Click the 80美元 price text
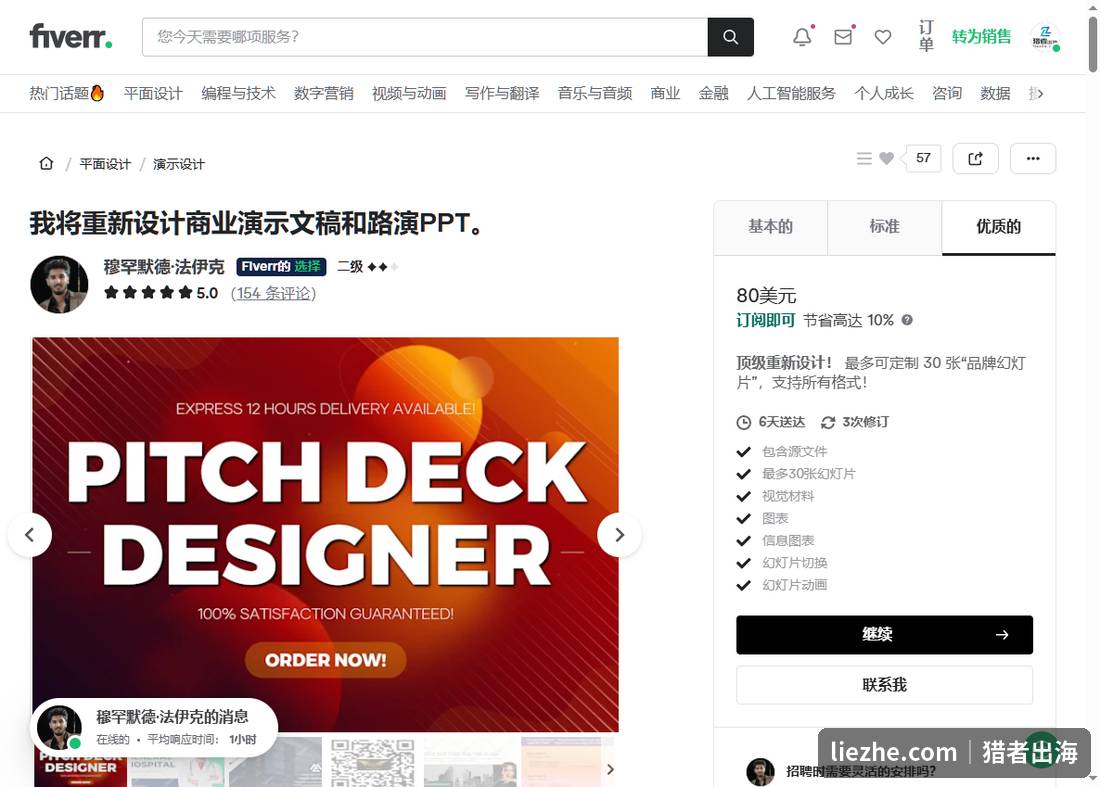This screenshot has height=787, width=1100. tap(766, 296)
